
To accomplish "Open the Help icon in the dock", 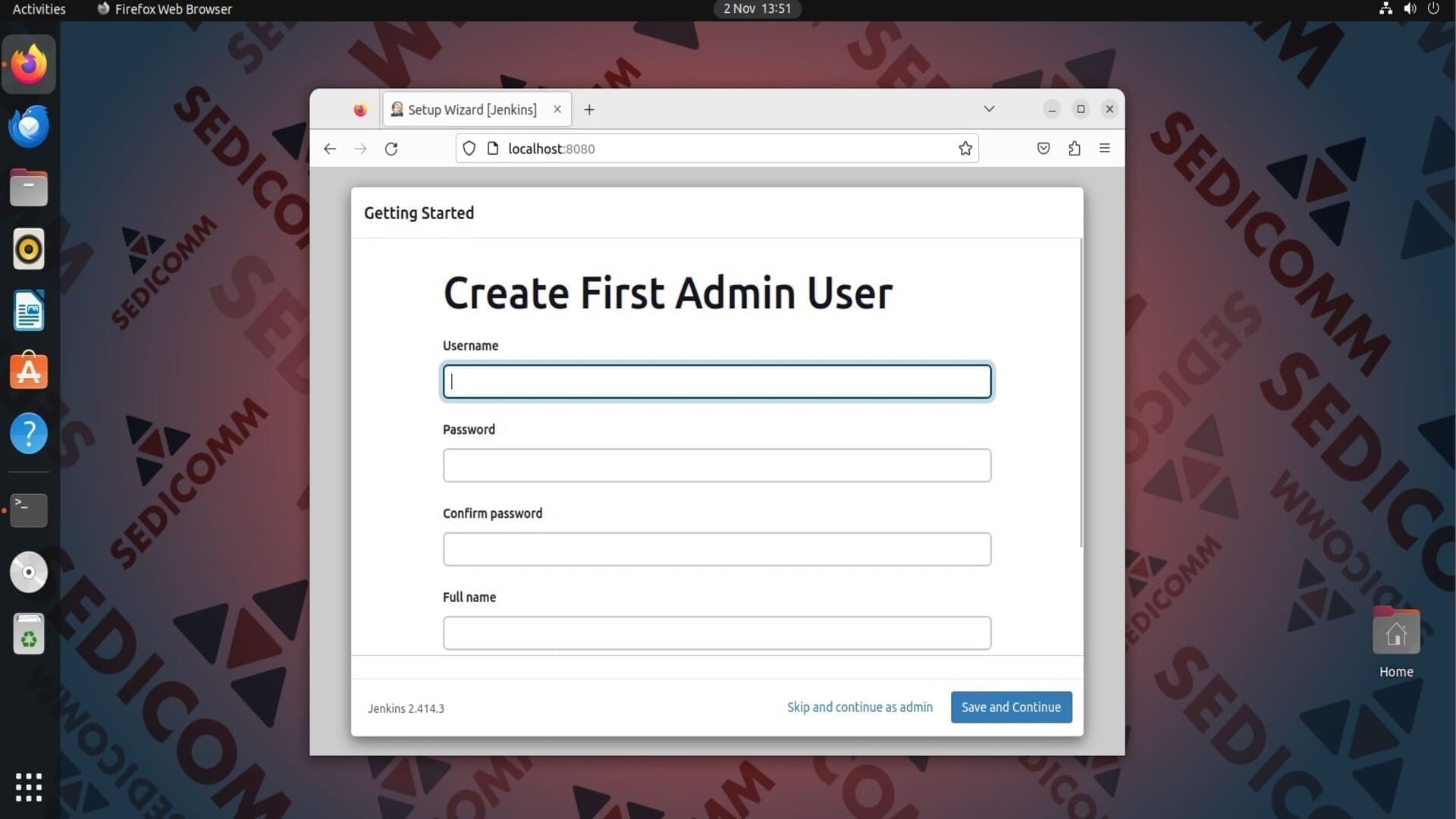I will point(29,434).
